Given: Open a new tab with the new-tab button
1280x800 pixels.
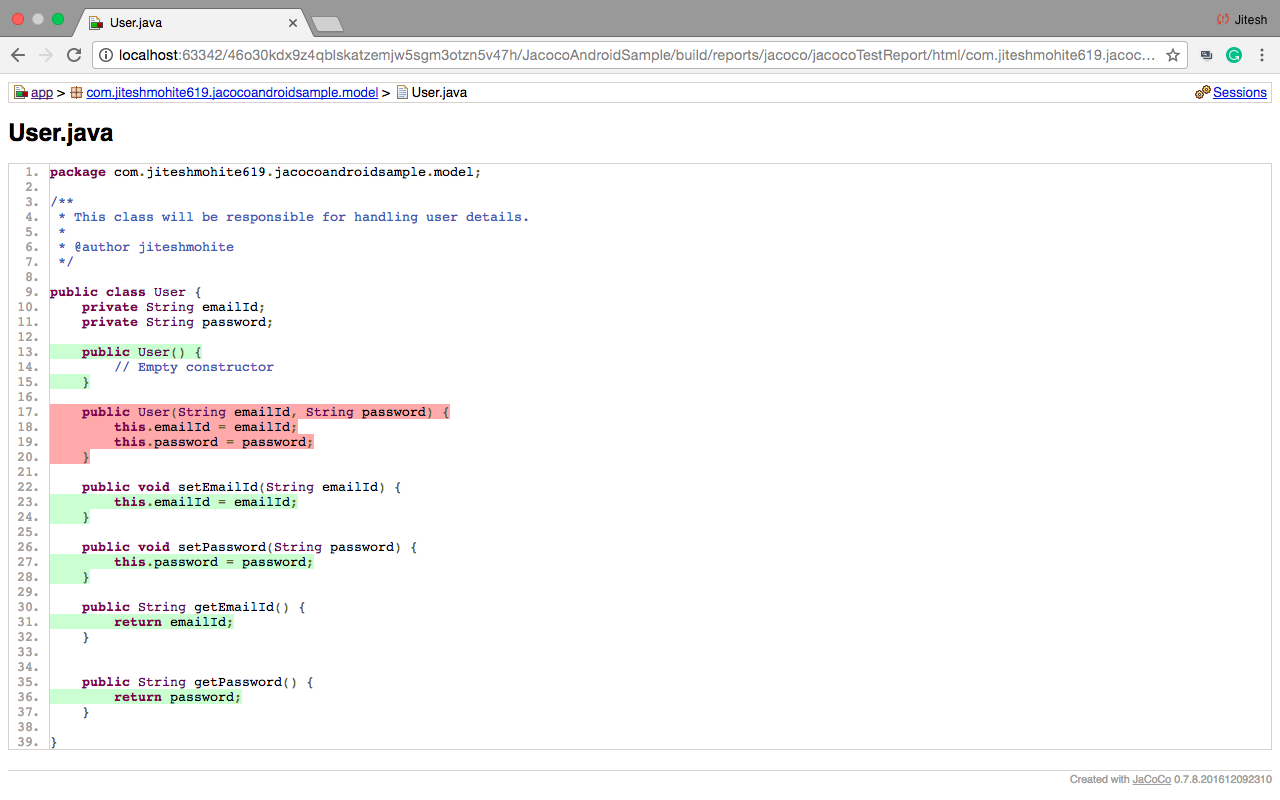Looking at the screenshot, I should pyautogui.click(x=326, y=23).
